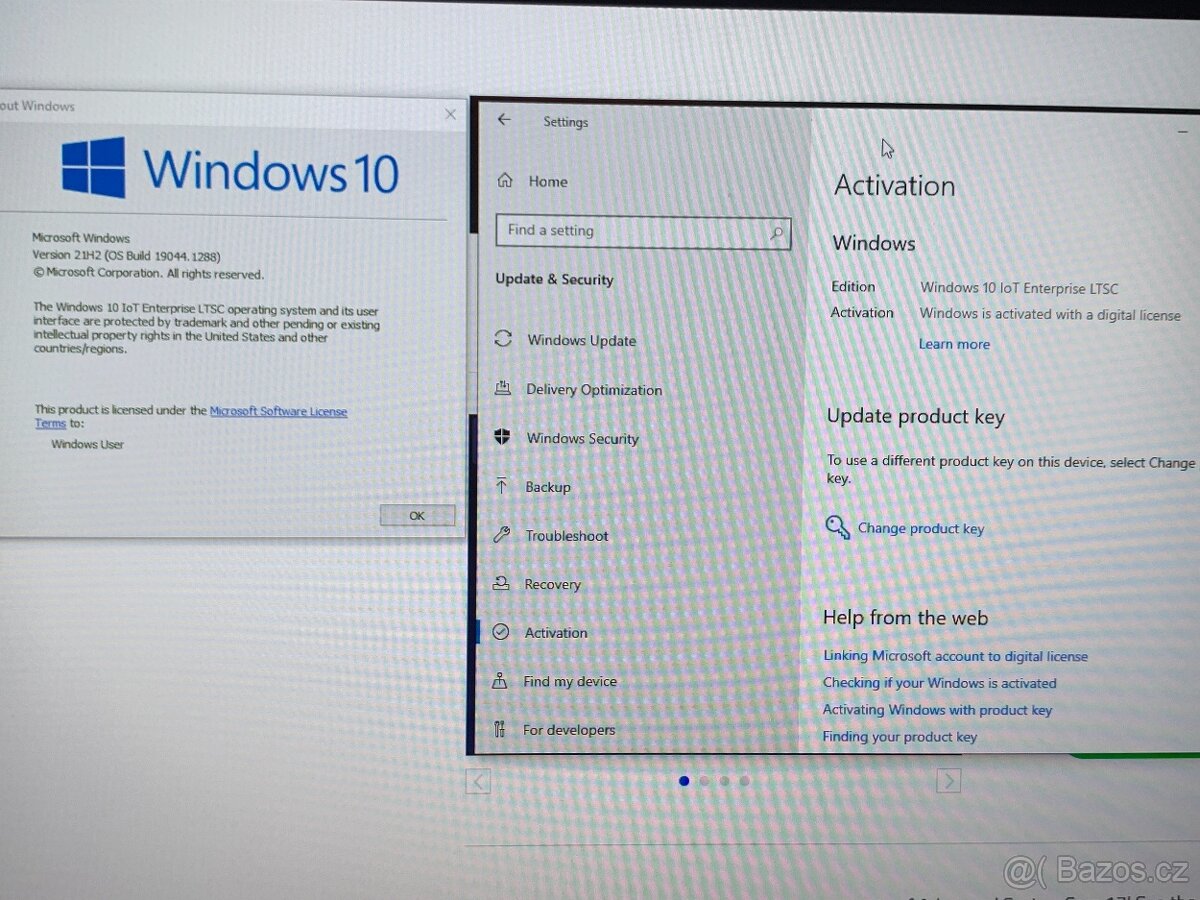1200x900 pixels.
Task: Open Checking if your Windows is activated
Action: [x=939, y=683]
